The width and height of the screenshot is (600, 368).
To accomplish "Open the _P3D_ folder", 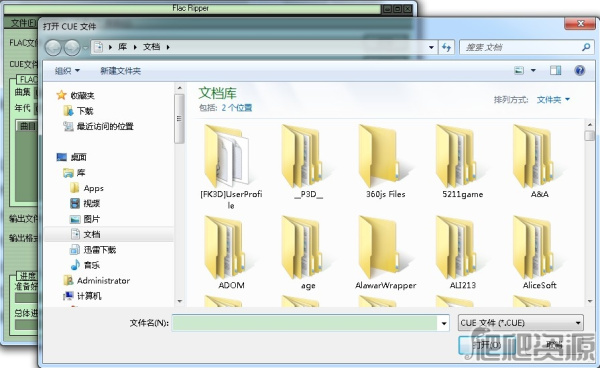I will [308, 161].
